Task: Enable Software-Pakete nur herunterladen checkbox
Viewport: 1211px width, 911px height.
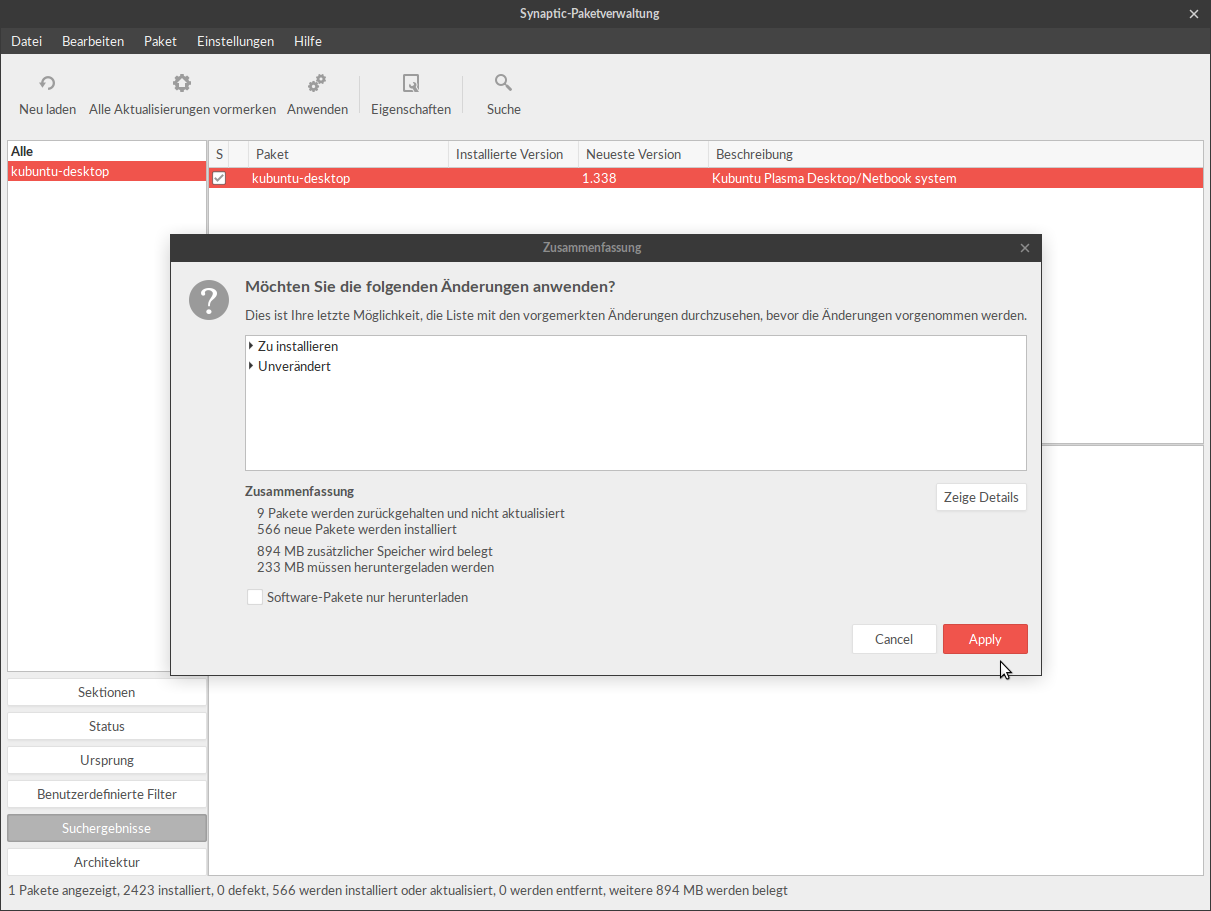Action: tap(255, 597)
